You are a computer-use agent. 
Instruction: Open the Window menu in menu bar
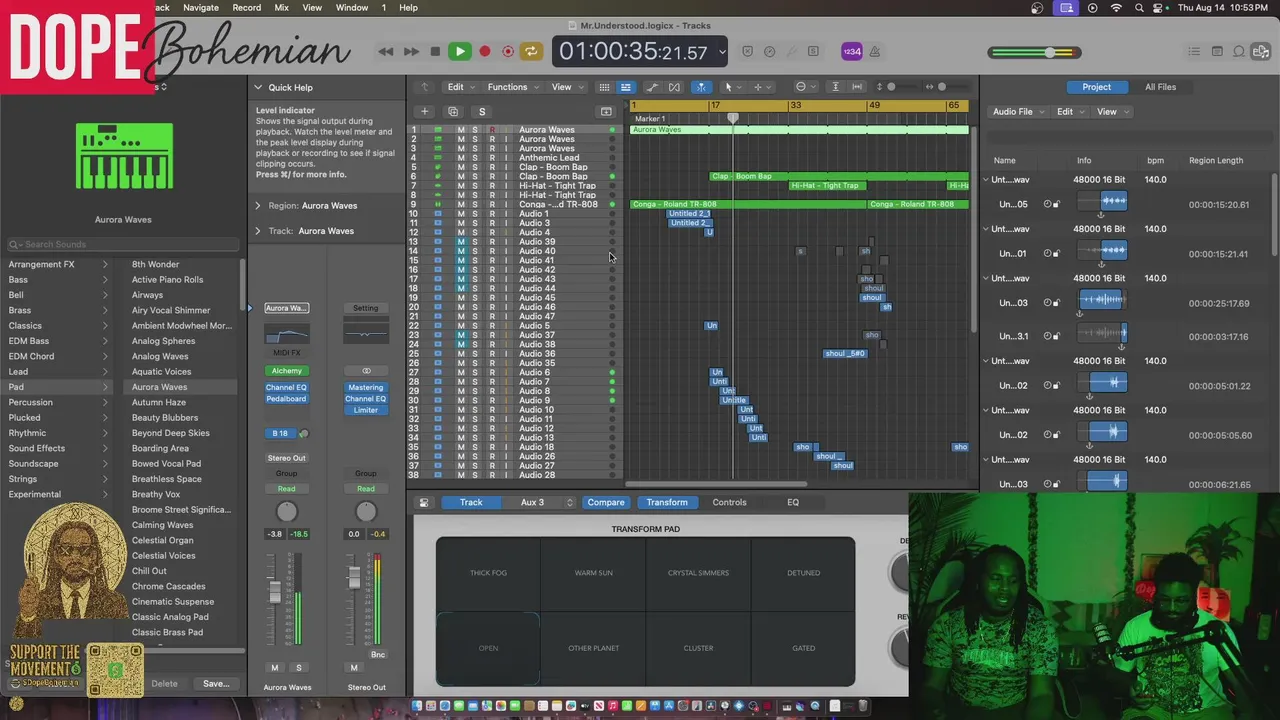(x=352, y=7)
